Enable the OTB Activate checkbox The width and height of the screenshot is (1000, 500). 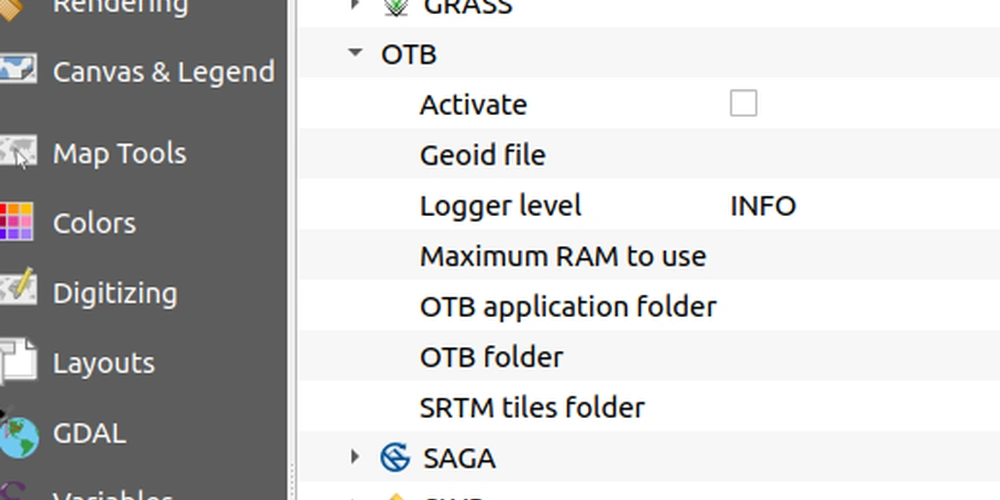click(743, 103)
